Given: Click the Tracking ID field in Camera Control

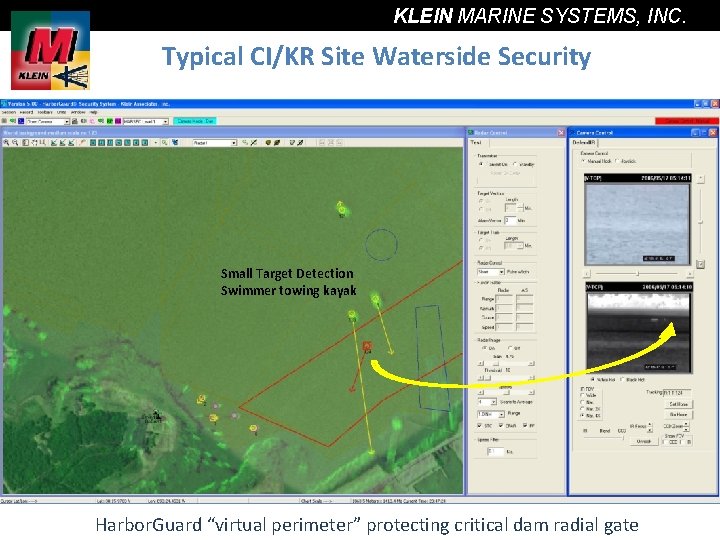Looking at the screenshot, I should [677, 393].
